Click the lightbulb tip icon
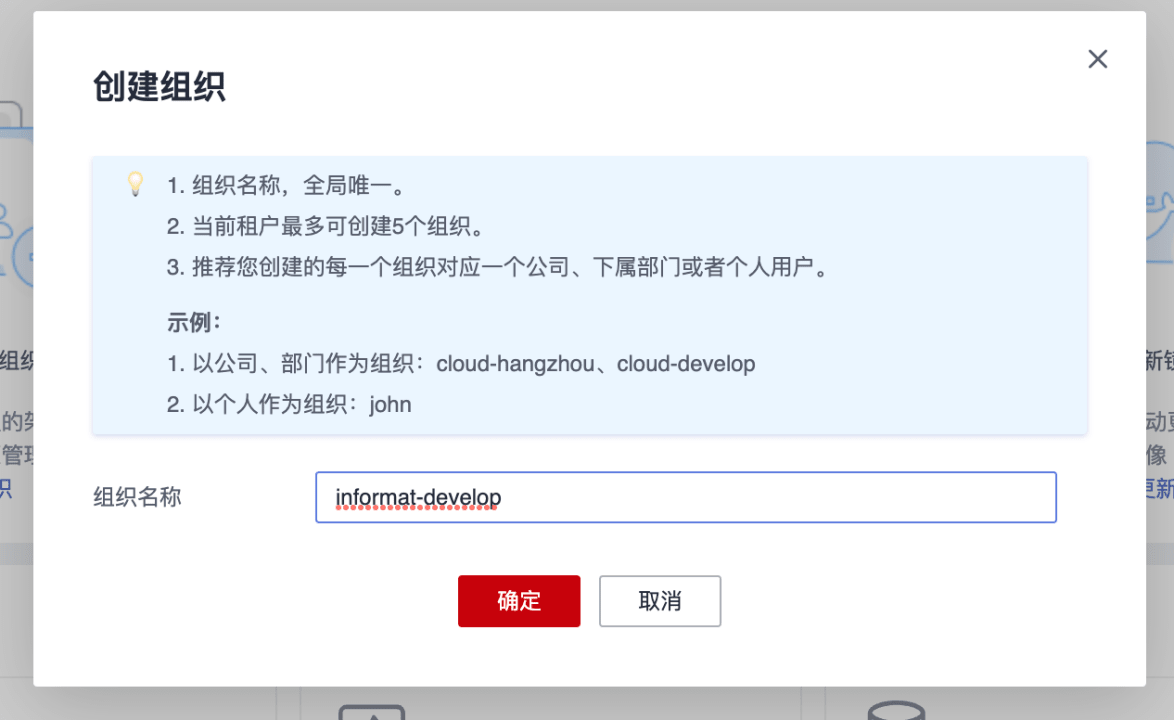 pos(135,184)
